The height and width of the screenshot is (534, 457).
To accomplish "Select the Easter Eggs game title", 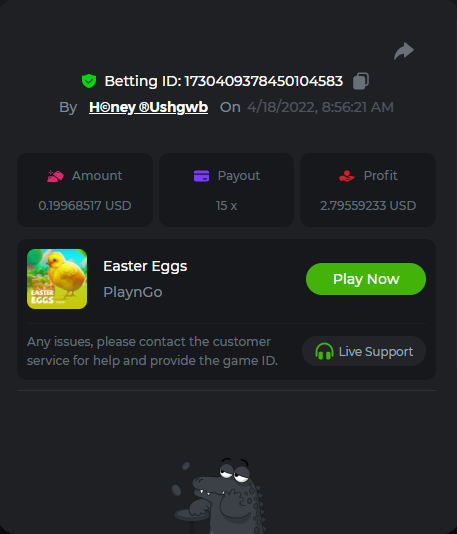I will pyautogui.click(x=145, y=266).
